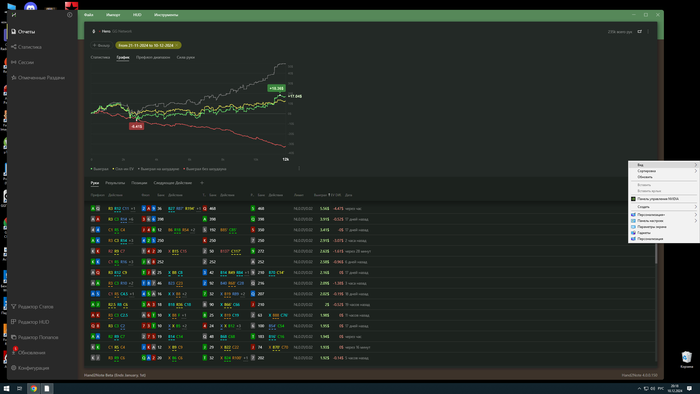Open the Инструменты menu
The height and width of the screenshot is (394, 700).
point(166,15)
